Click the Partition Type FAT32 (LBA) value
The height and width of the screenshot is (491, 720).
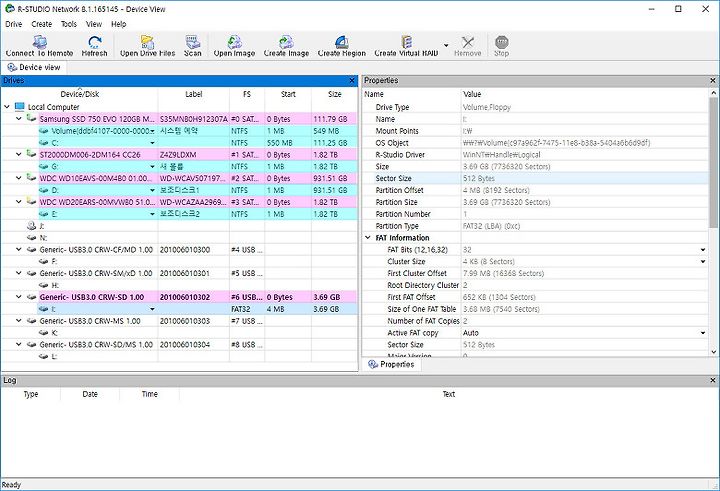[491, 226]
